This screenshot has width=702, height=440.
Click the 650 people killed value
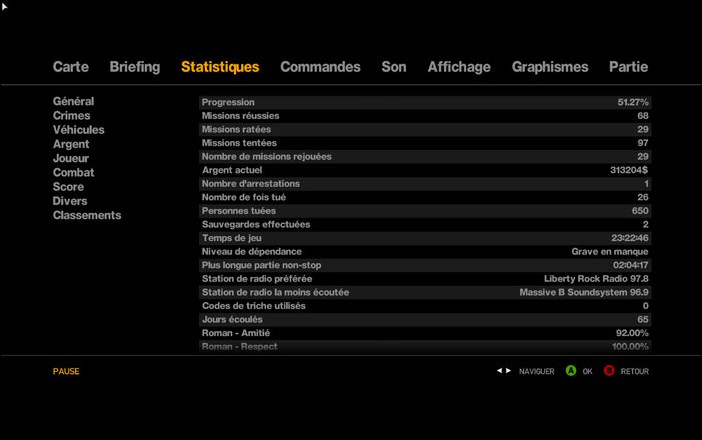click(640, 211)
